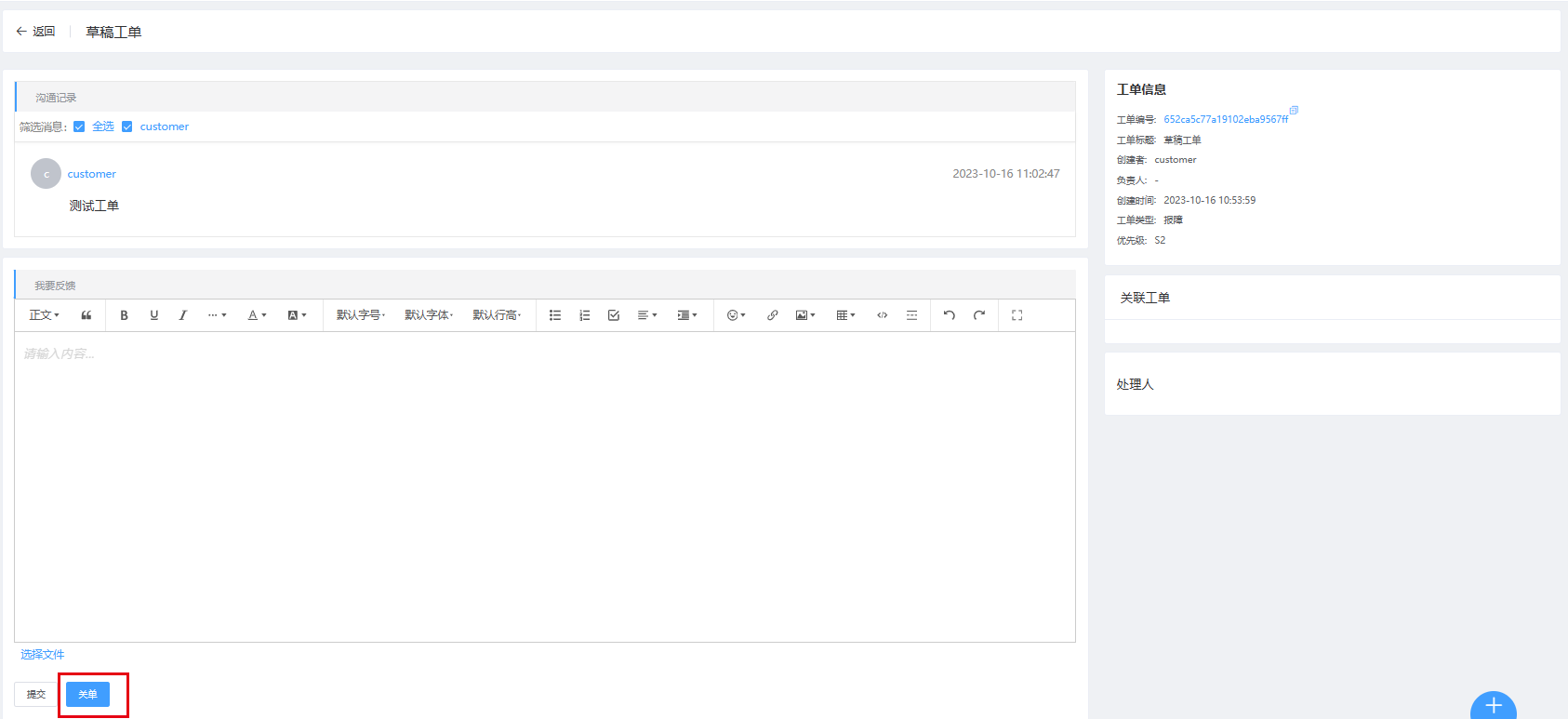Click the creation time 2023-10-16 10:53:59

coord(1210,200)
